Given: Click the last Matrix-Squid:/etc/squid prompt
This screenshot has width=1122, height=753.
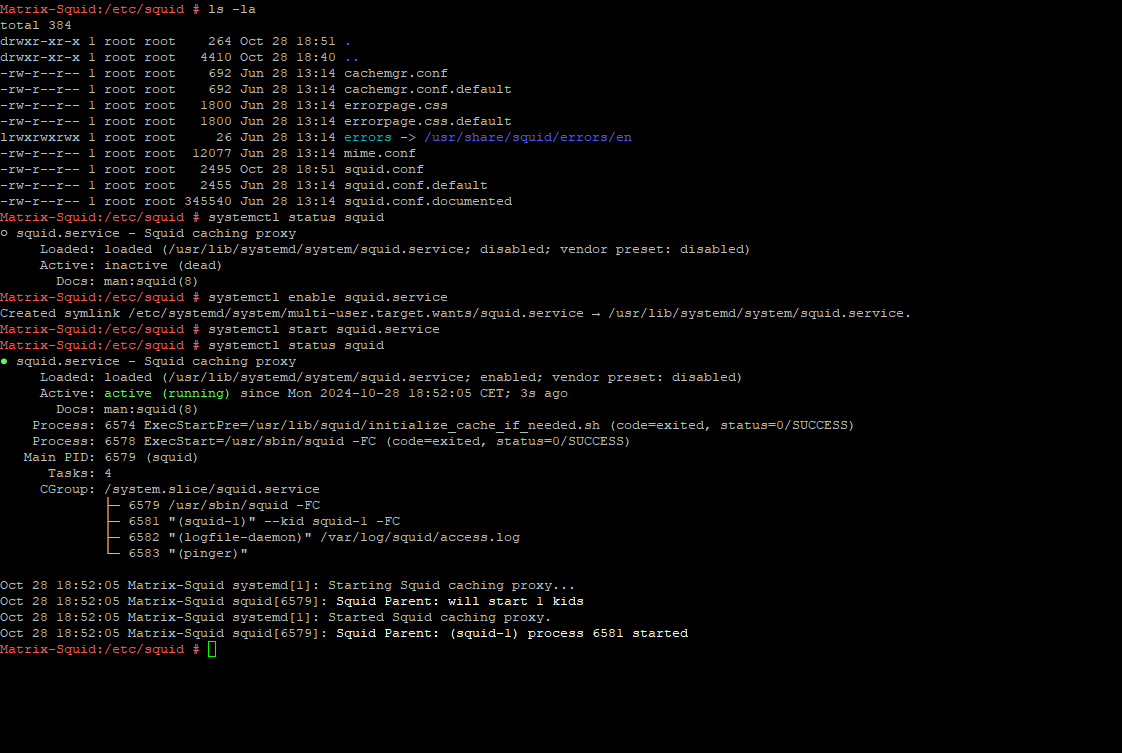Looking at the screenshot, I should click(x=99, y=649).
